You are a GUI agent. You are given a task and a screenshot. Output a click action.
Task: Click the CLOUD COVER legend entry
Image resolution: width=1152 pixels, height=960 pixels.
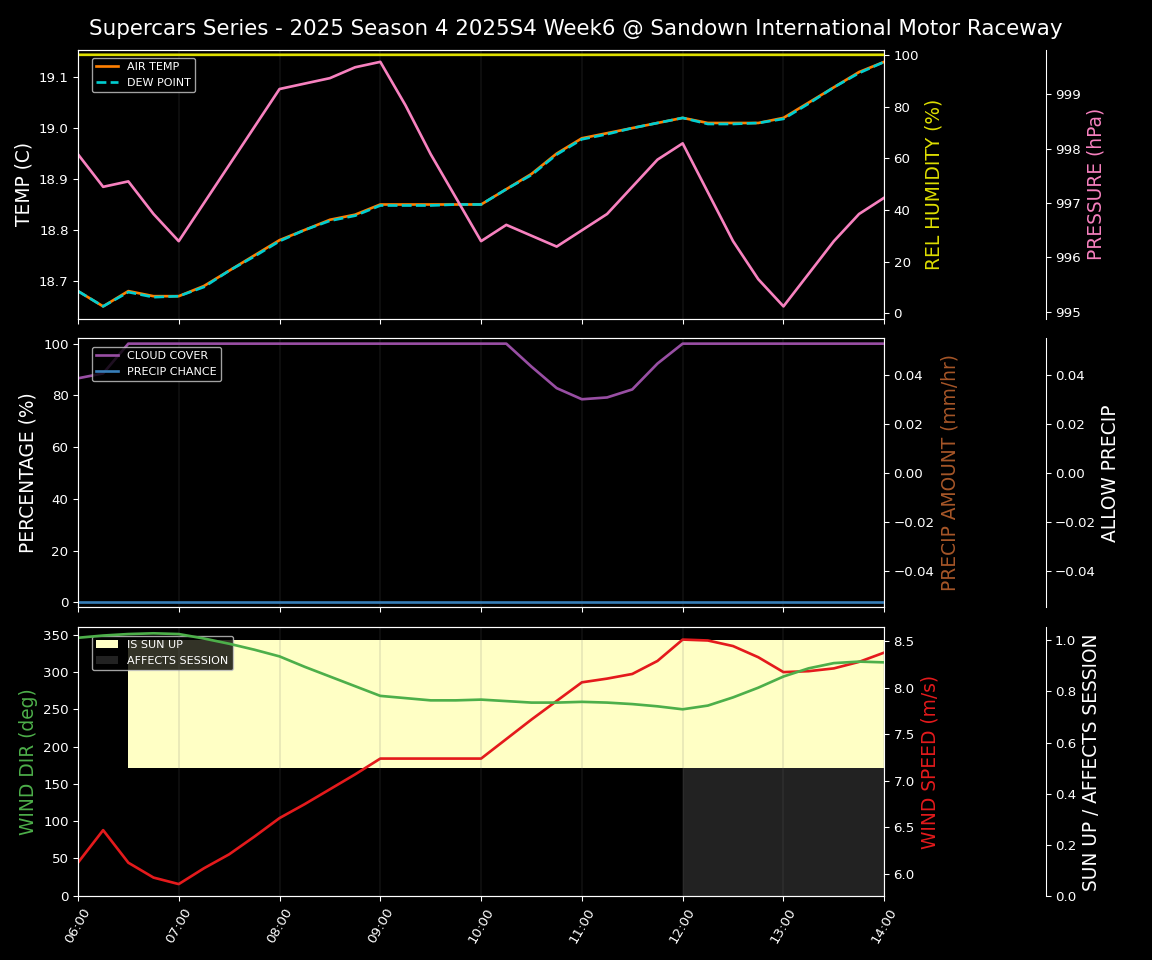(x=167, y=356)
